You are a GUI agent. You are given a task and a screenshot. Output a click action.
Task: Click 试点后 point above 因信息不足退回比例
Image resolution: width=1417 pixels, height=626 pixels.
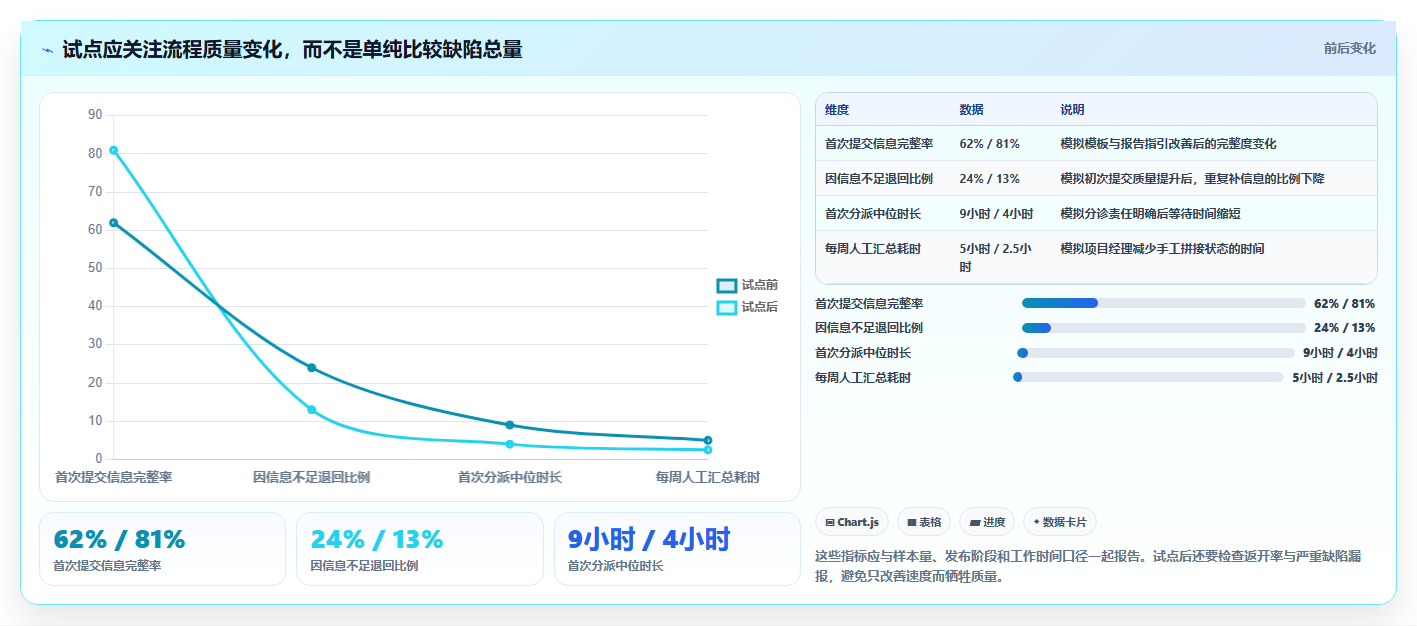312,410
